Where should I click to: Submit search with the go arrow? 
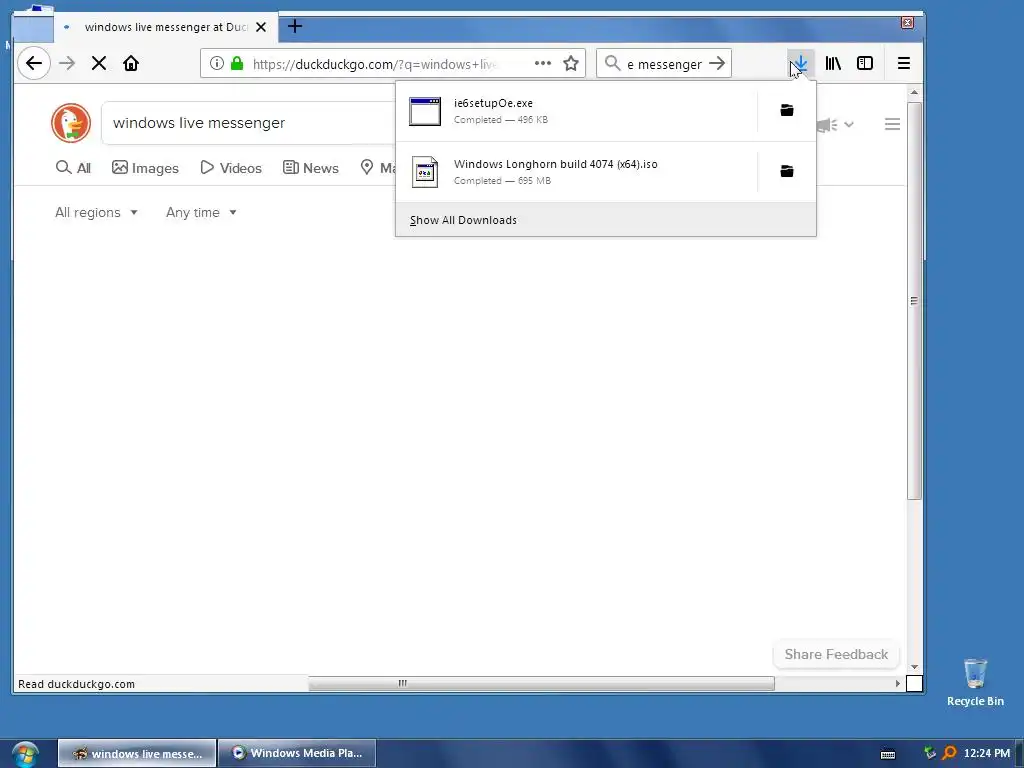717,63
